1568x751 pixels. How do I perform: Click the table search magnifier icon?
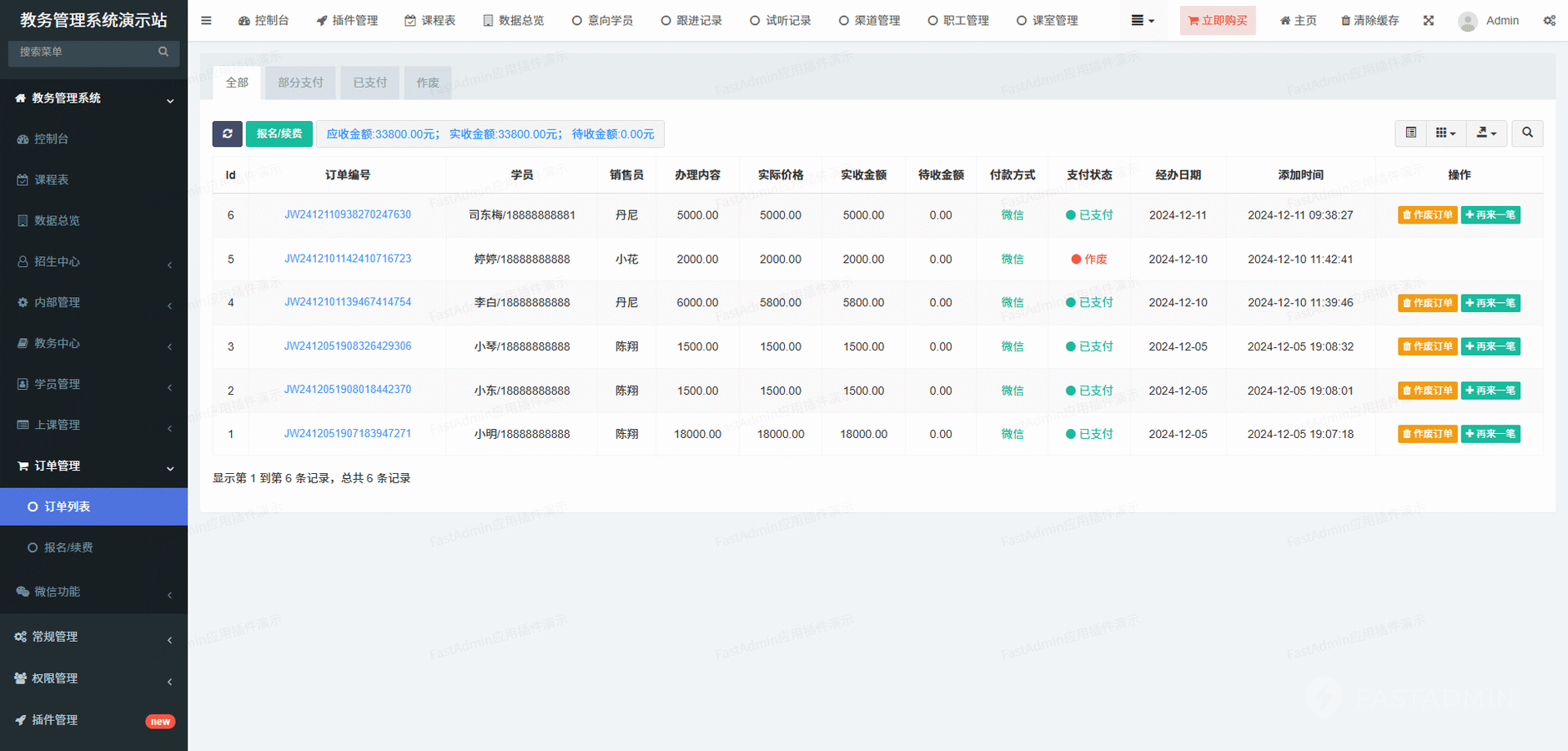[x=1527, y=134]
